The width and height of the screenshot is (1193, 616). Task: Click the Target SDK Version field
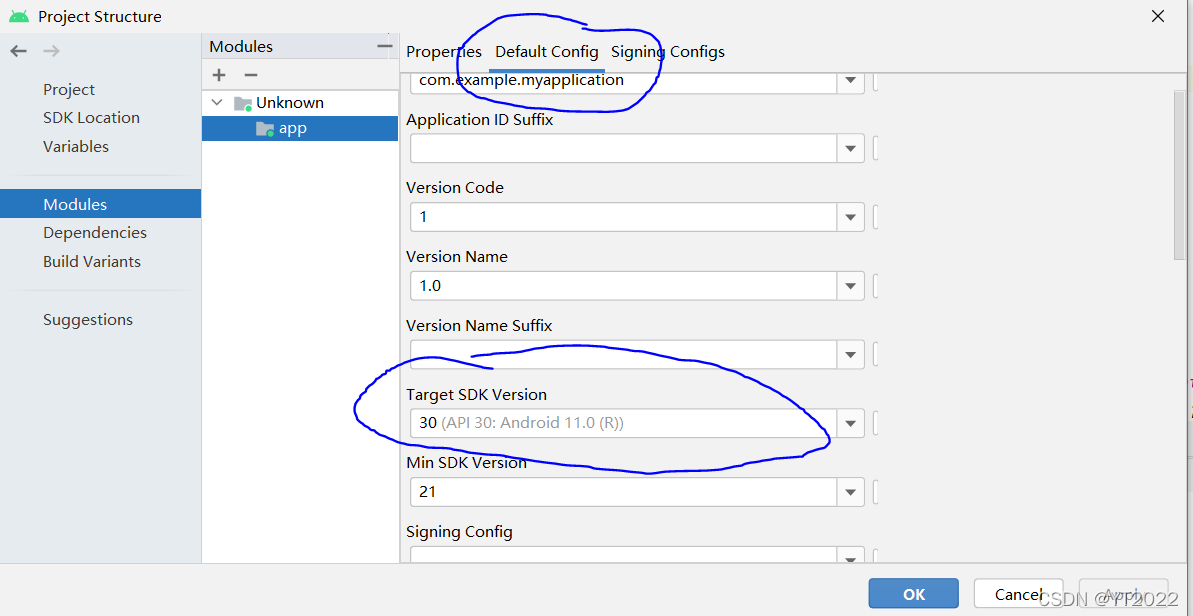(x=624, y=423)
